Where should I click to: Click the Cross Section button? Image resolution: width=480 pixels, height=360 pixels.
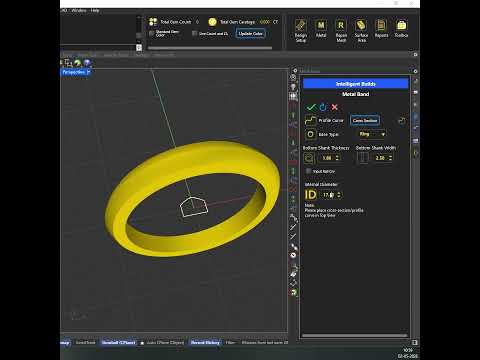click(x=365, y=120)
